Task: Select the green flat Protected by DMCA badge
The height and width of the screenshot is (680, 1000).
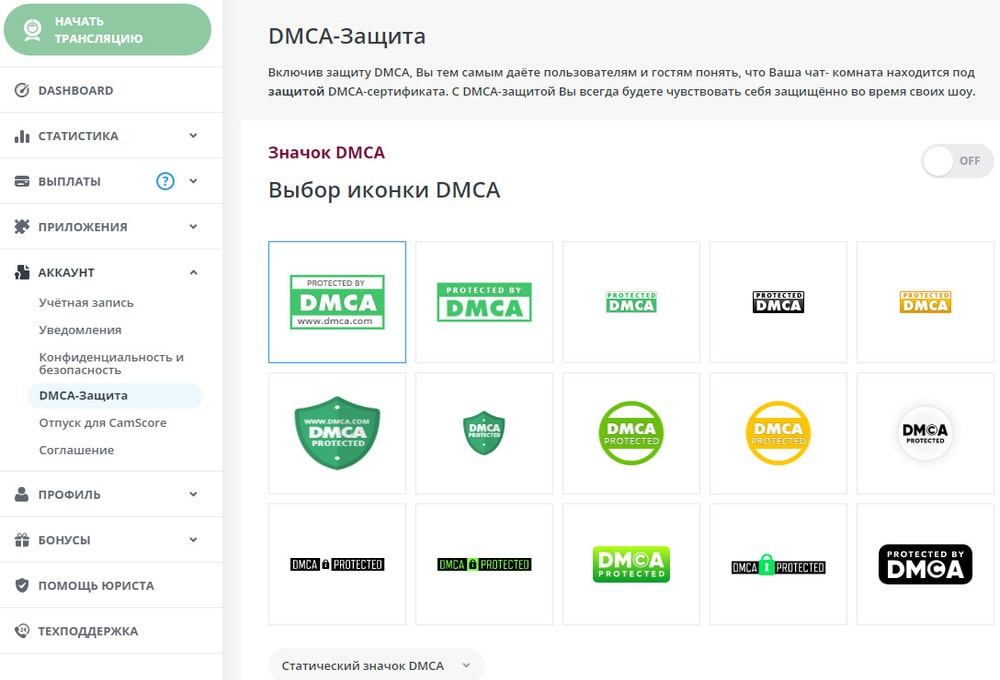Action: pyautogui.click(x=484, y=302)
